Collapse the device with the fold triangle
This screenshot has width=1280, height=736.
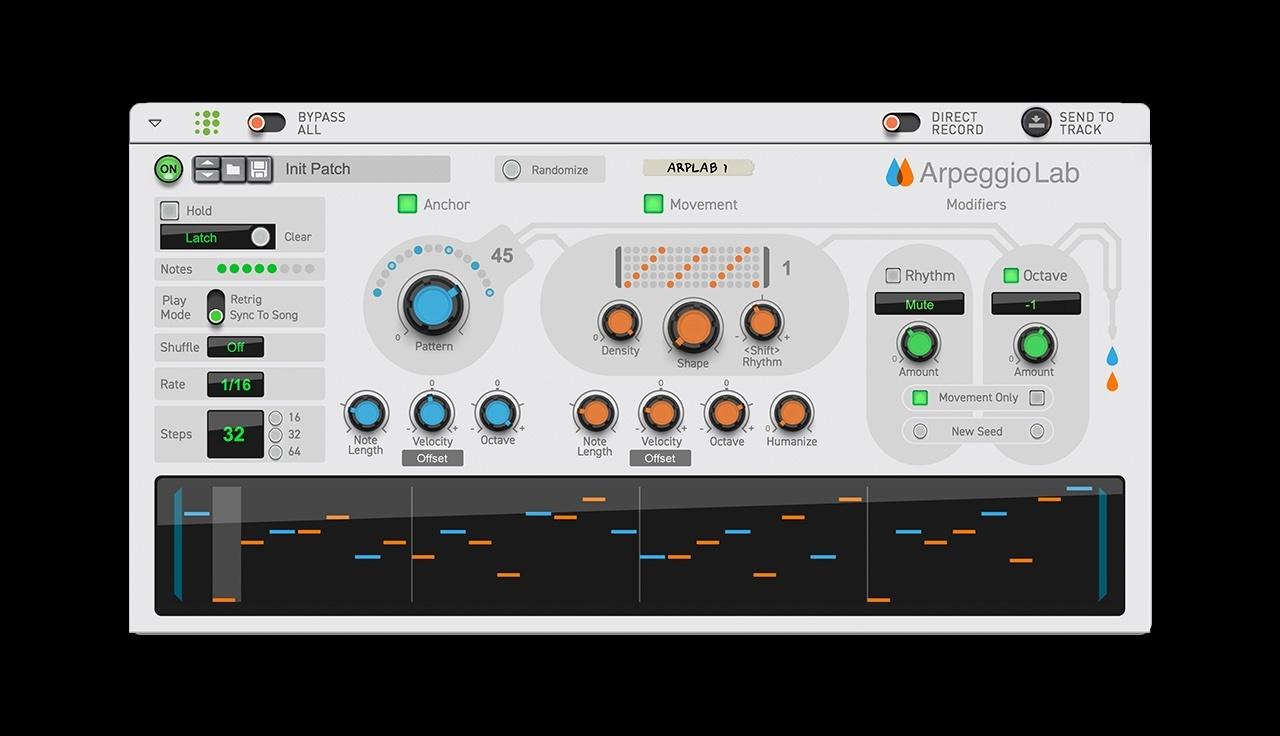(155, 123)
